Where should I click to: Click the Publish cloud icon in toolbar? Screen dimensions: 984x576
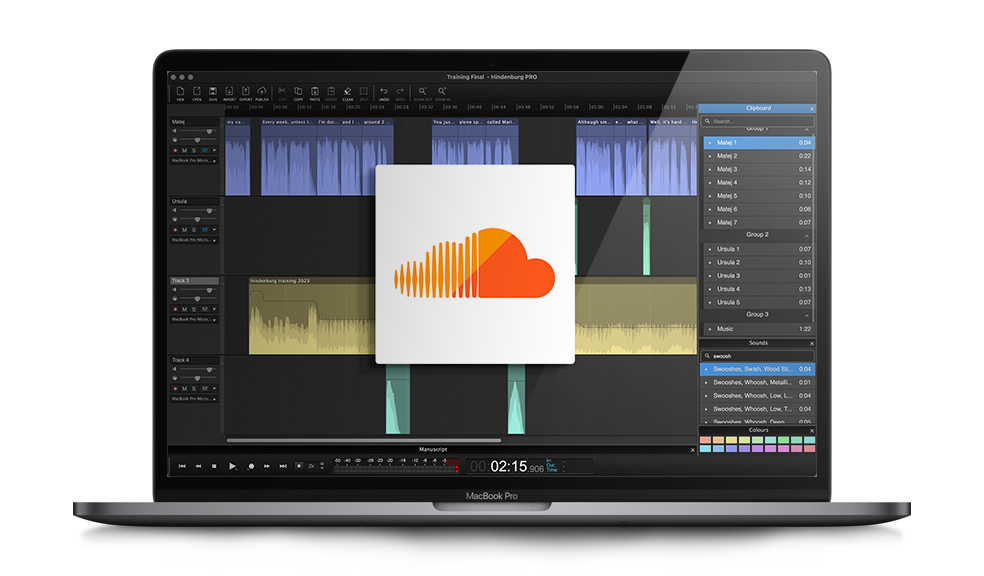coord(262,92)
